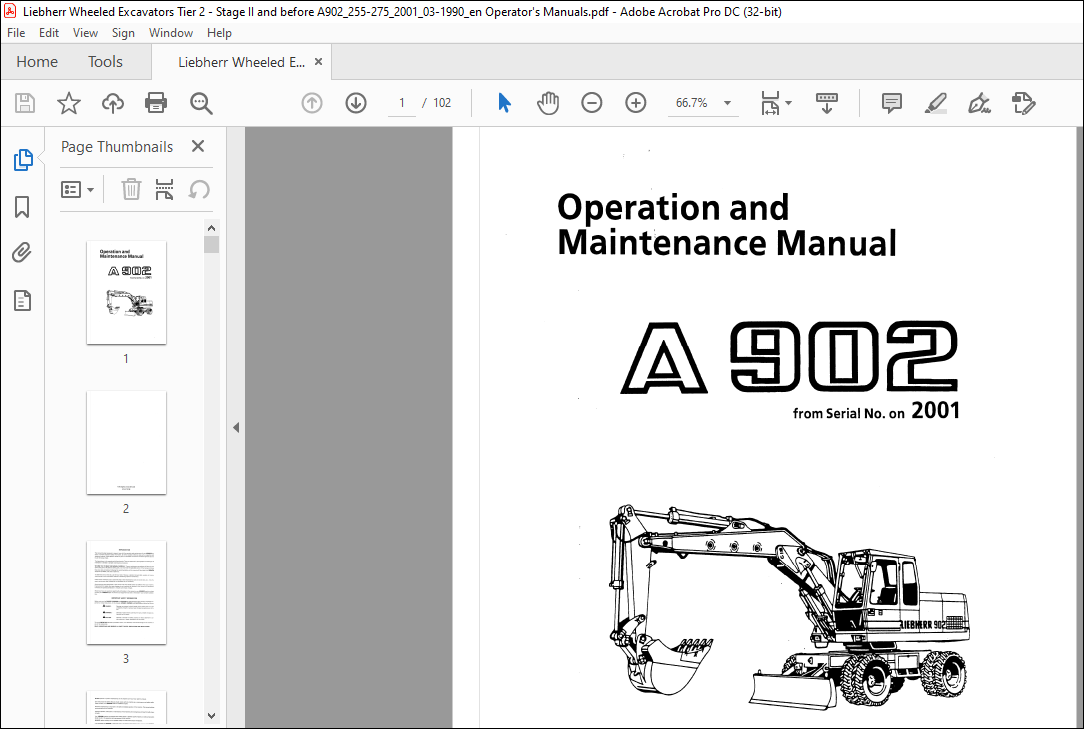Open fit page options icon
The height and width of the screenshot is (729, 1084).
(x=776, y=103)
